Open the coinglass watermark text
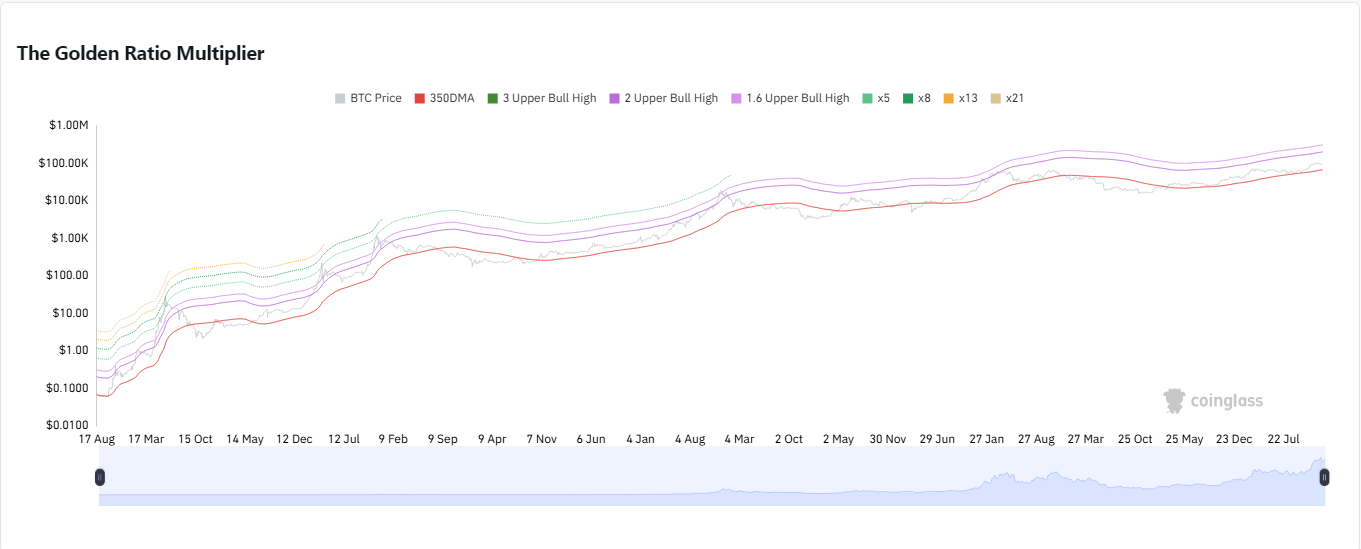 tap(1227, 401)
